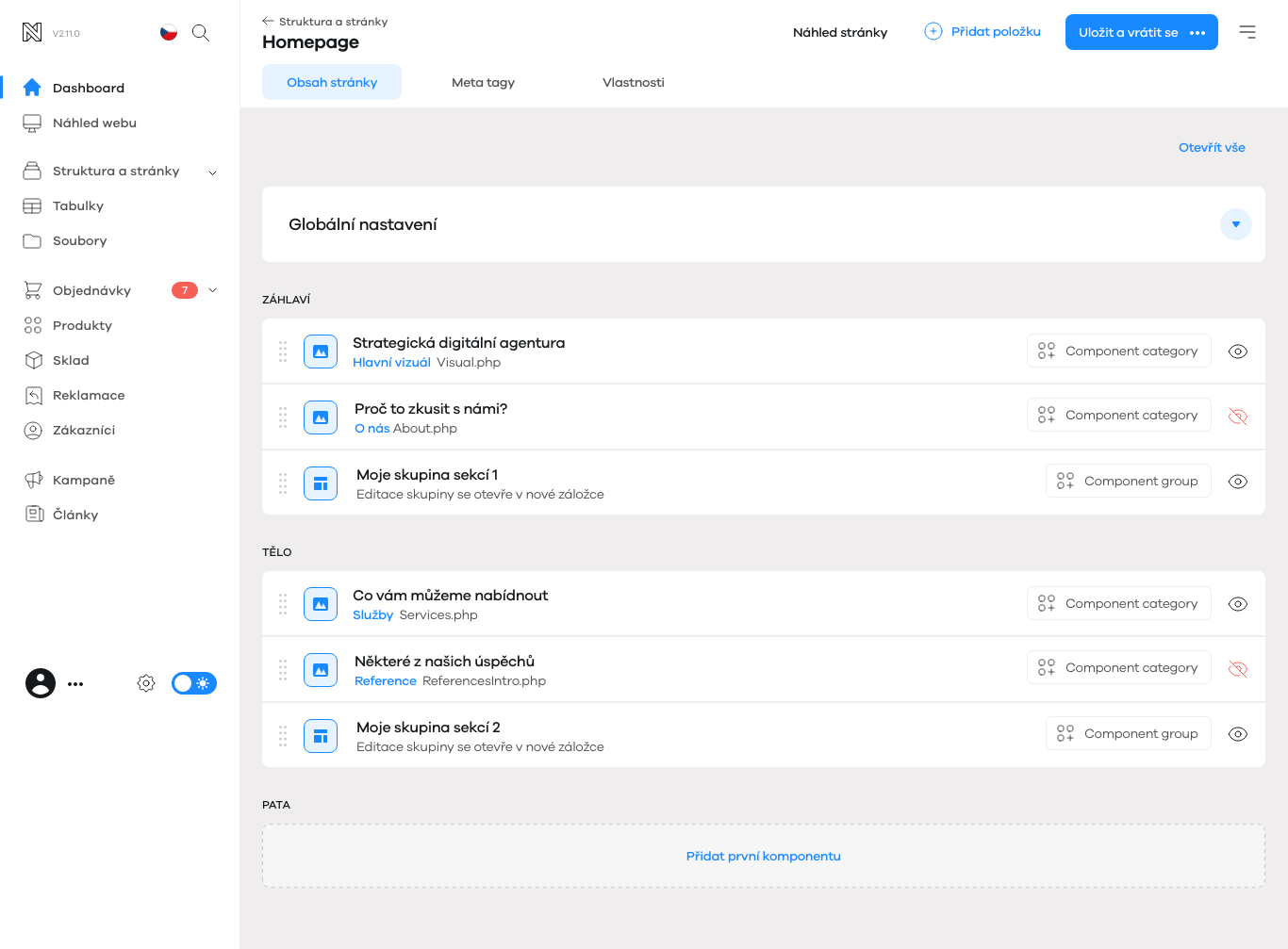Click the Přidat položku button
Image resolution: width=1288 pixels, height=949 pixels.
pos(983,32)
